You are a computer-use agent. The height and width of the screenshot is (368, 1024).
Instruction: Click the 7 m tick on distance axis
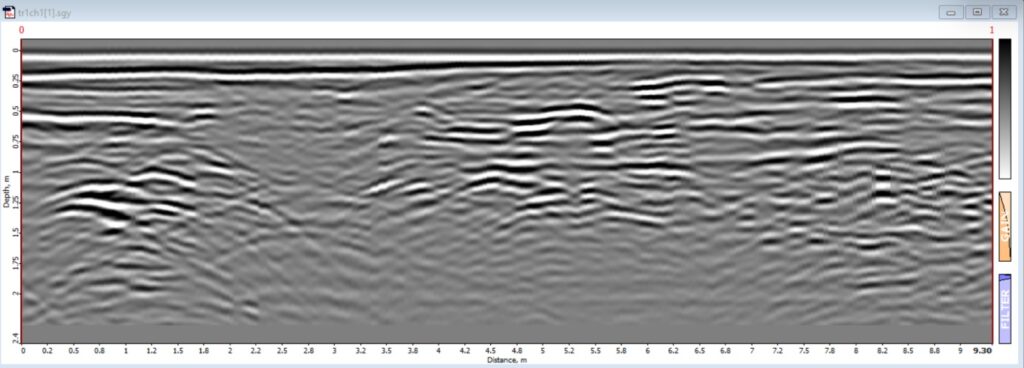pos(752,350)
